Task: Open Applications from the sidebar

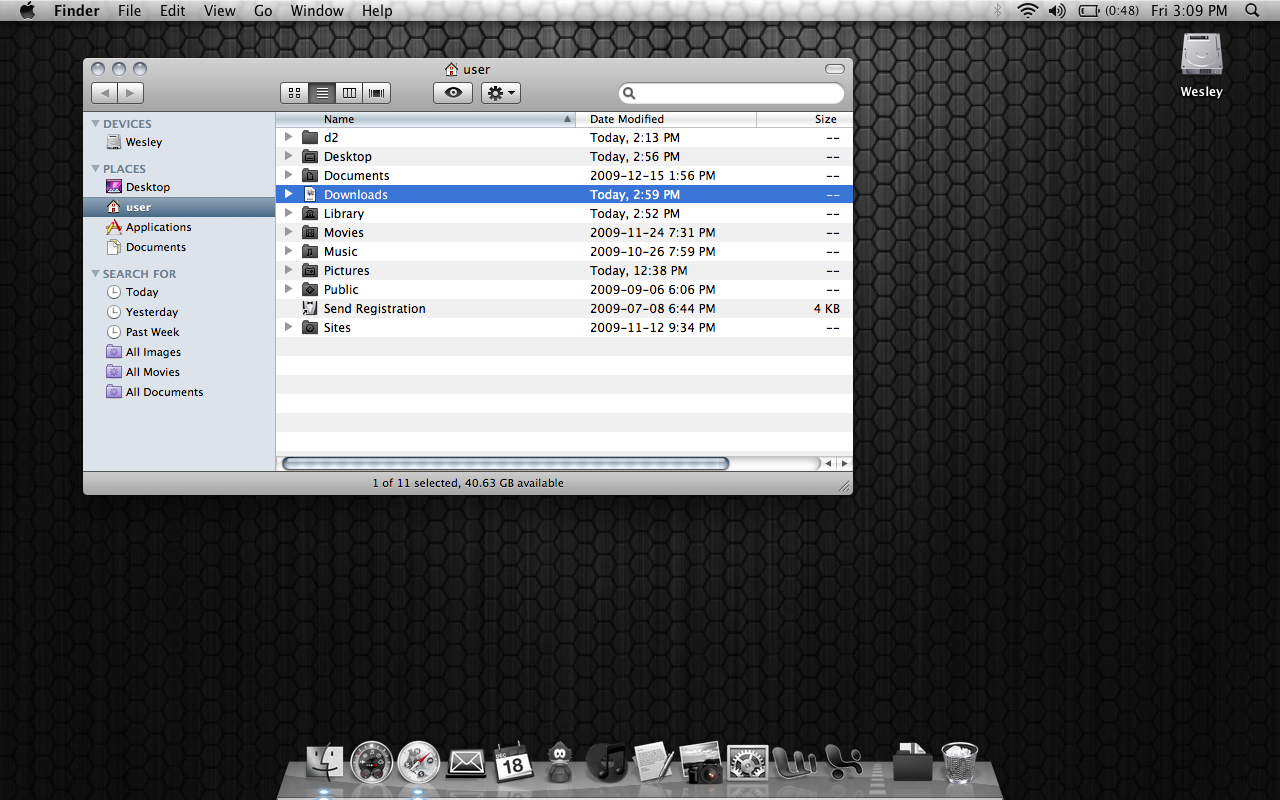Action: [179, 227]
